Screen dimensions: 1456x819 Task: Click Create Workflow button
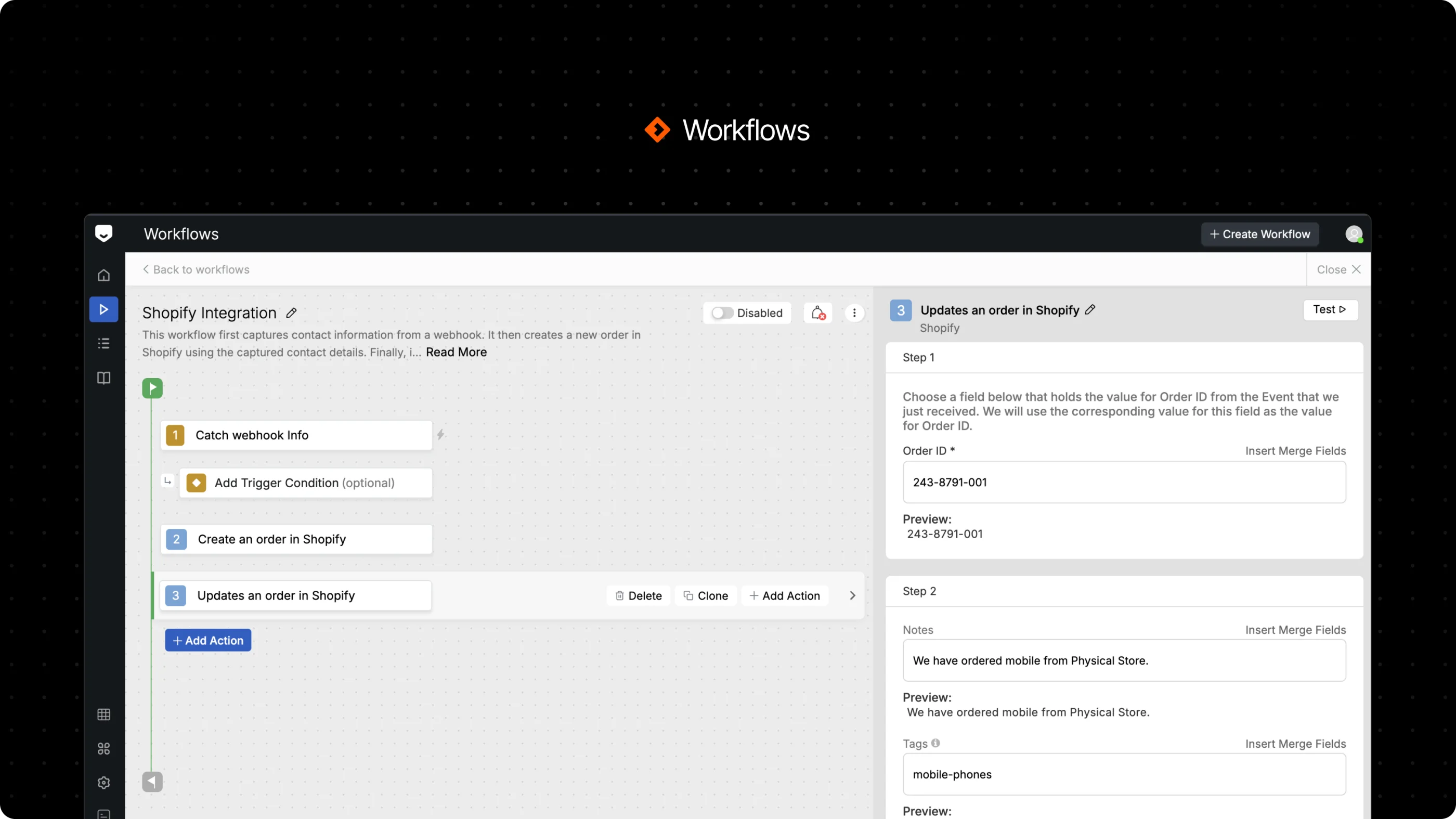click(x=1260, y=234)
